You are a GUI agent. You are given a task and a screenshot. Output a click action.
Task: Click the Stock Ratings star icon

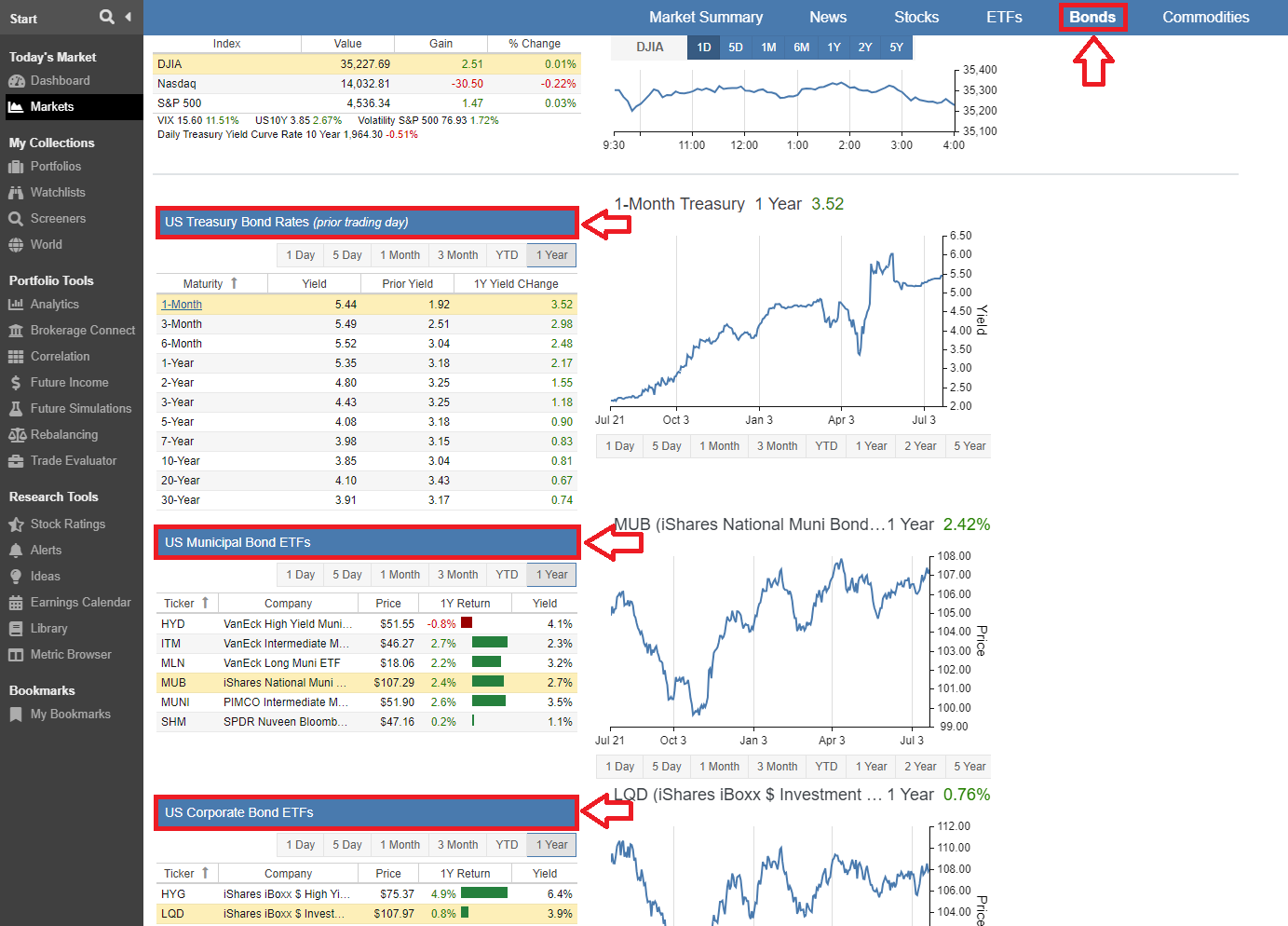click(16, 524)
